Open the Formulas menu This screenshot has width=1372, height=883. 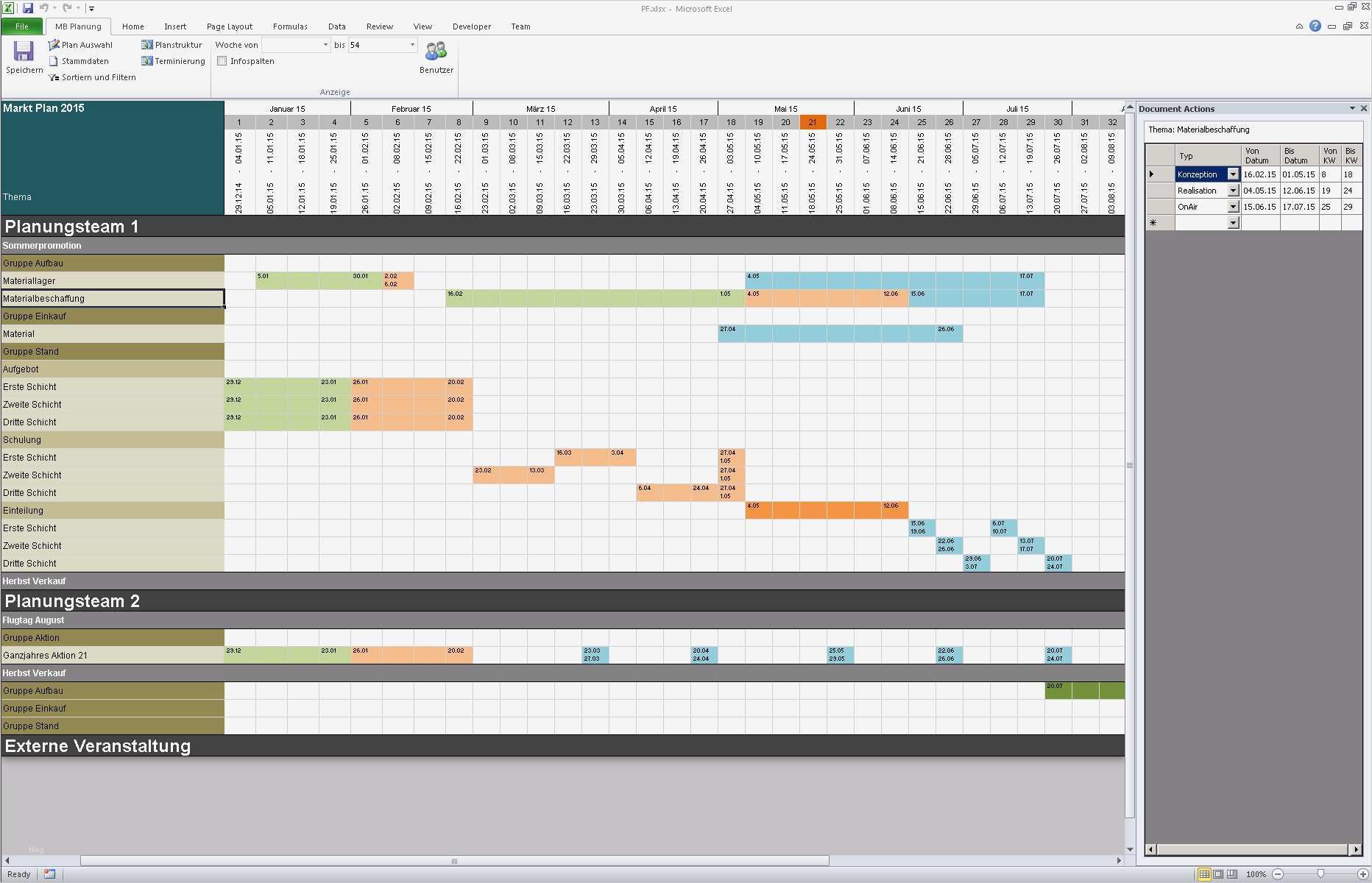pyautogui.click(x=290, y=26)
